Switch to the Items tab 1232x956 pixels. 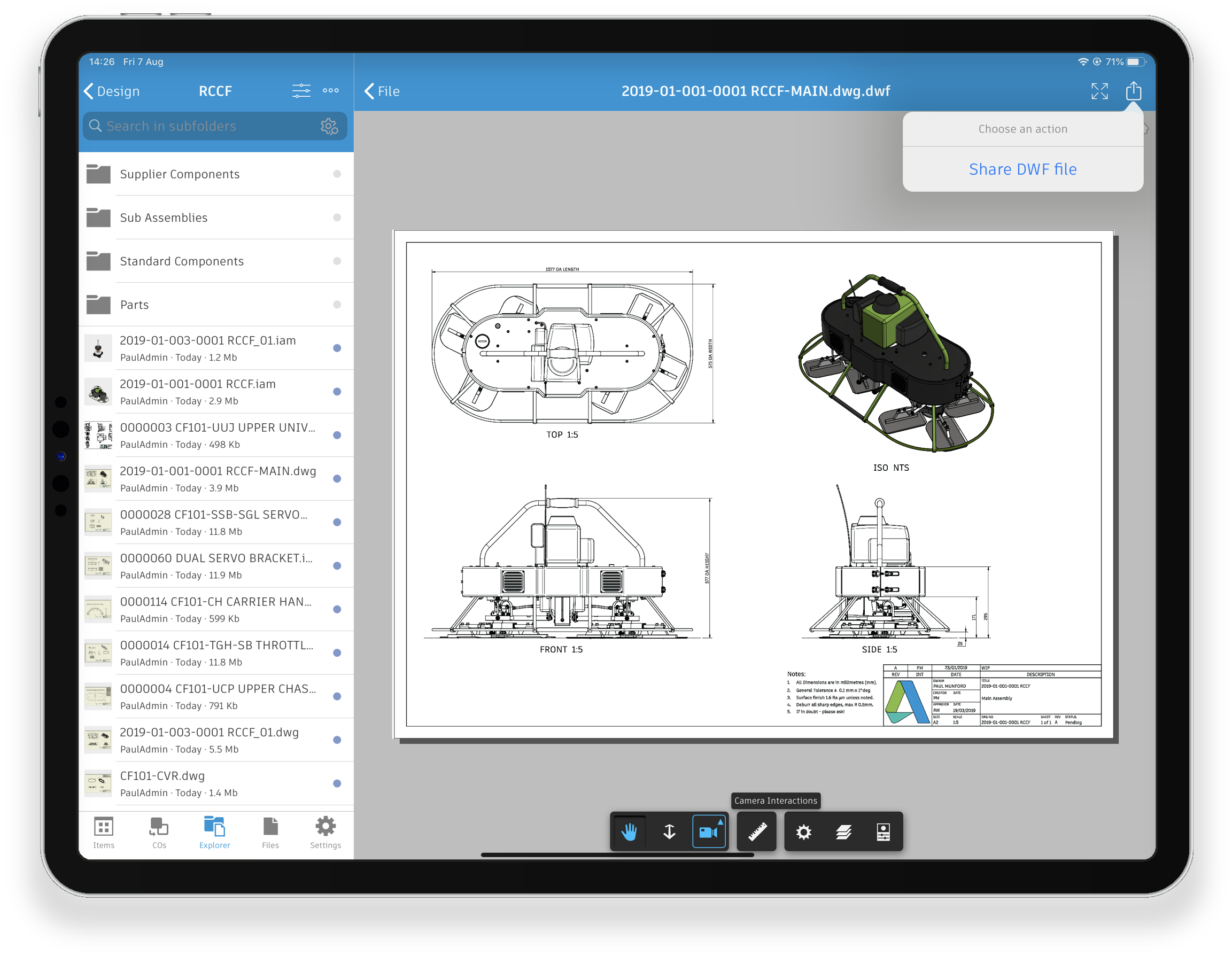tap(103, 833)
